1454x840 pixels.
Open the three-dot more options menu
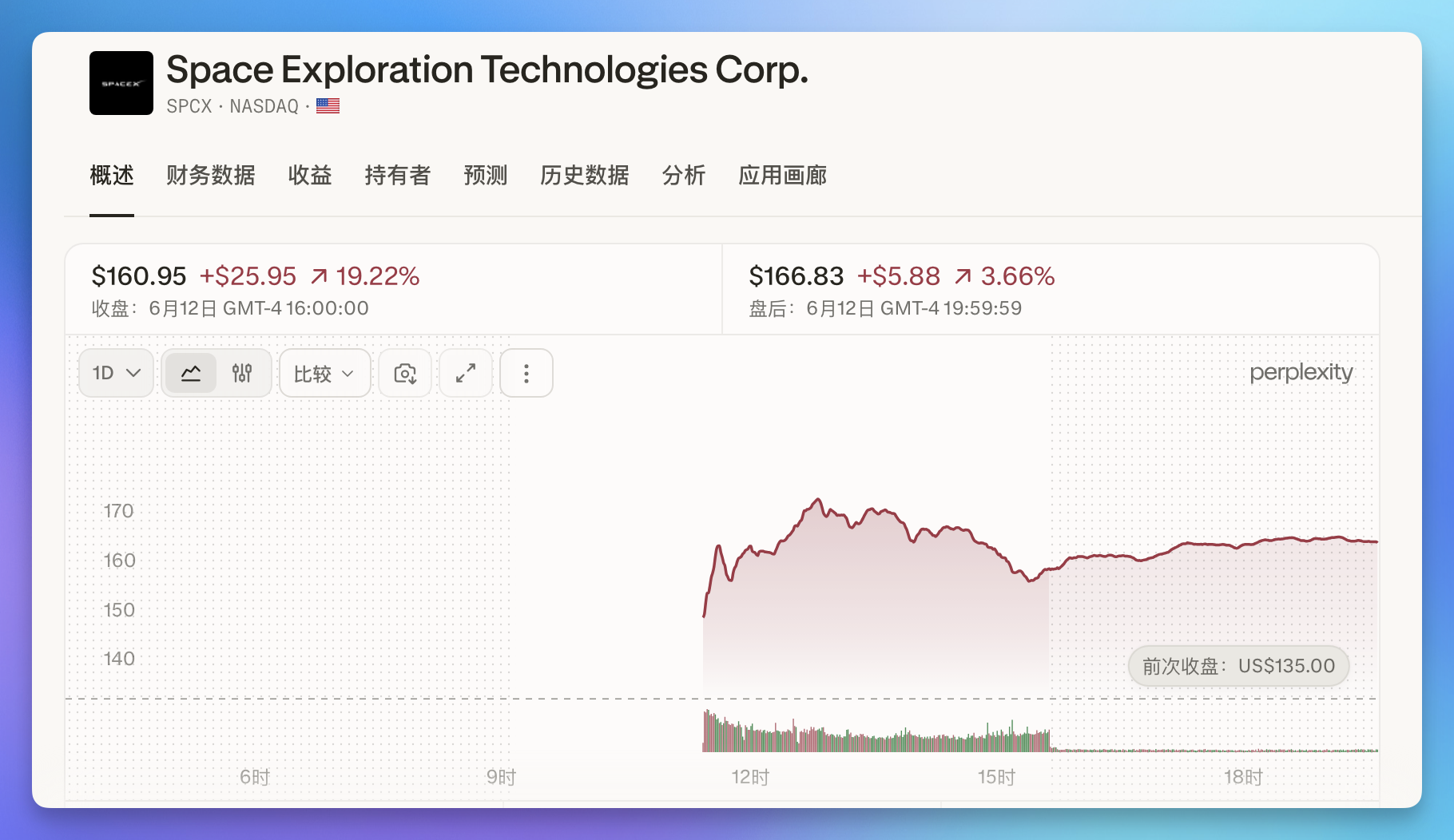pos(526,373)
